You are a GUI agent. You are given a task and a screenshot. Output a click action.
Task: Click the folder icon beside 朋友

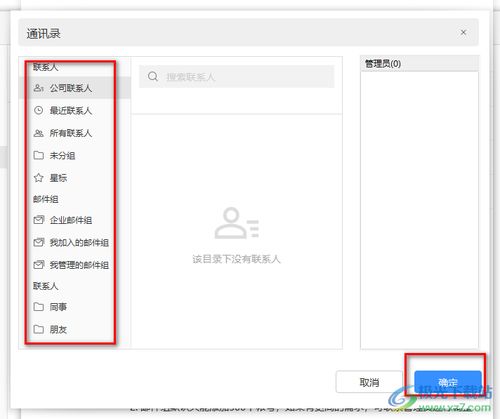[x=39, y=329]
